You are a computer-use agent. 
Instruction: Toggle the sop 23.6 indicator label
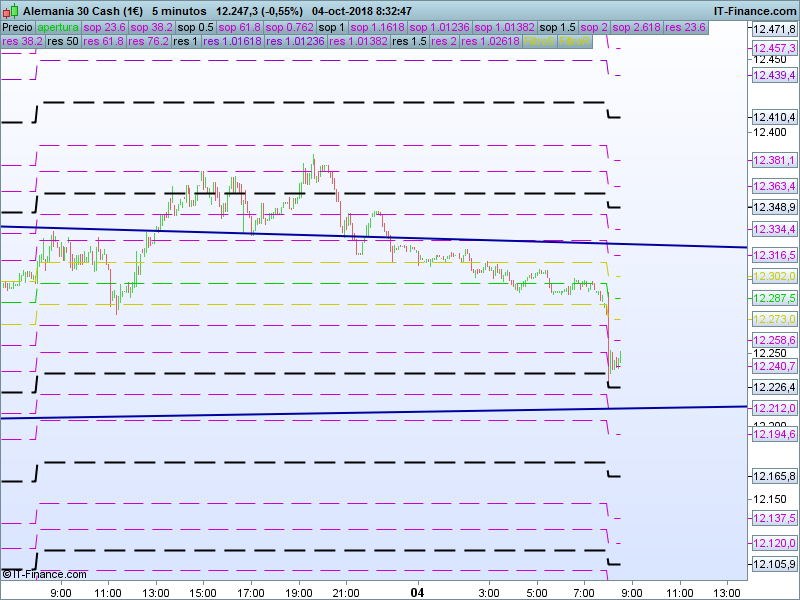tap(105, 28)
